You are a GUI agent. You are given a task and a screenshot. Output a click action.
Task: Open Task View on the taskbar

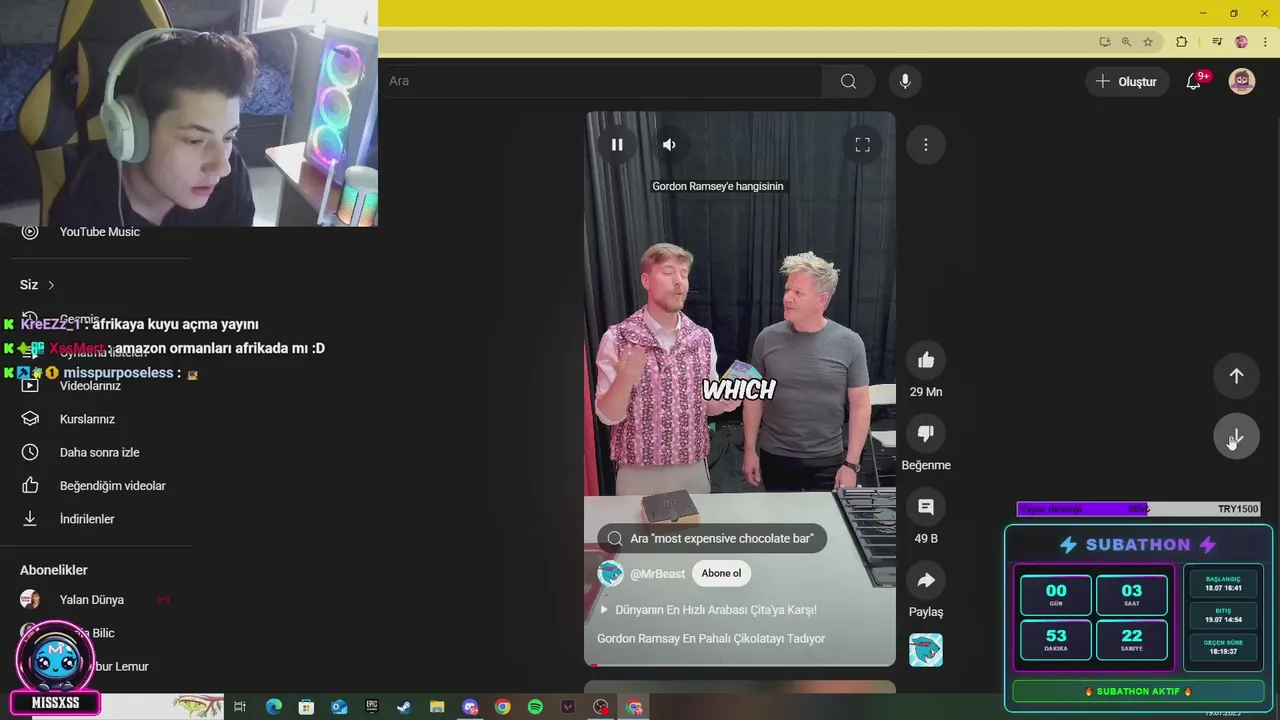[240, 707]
